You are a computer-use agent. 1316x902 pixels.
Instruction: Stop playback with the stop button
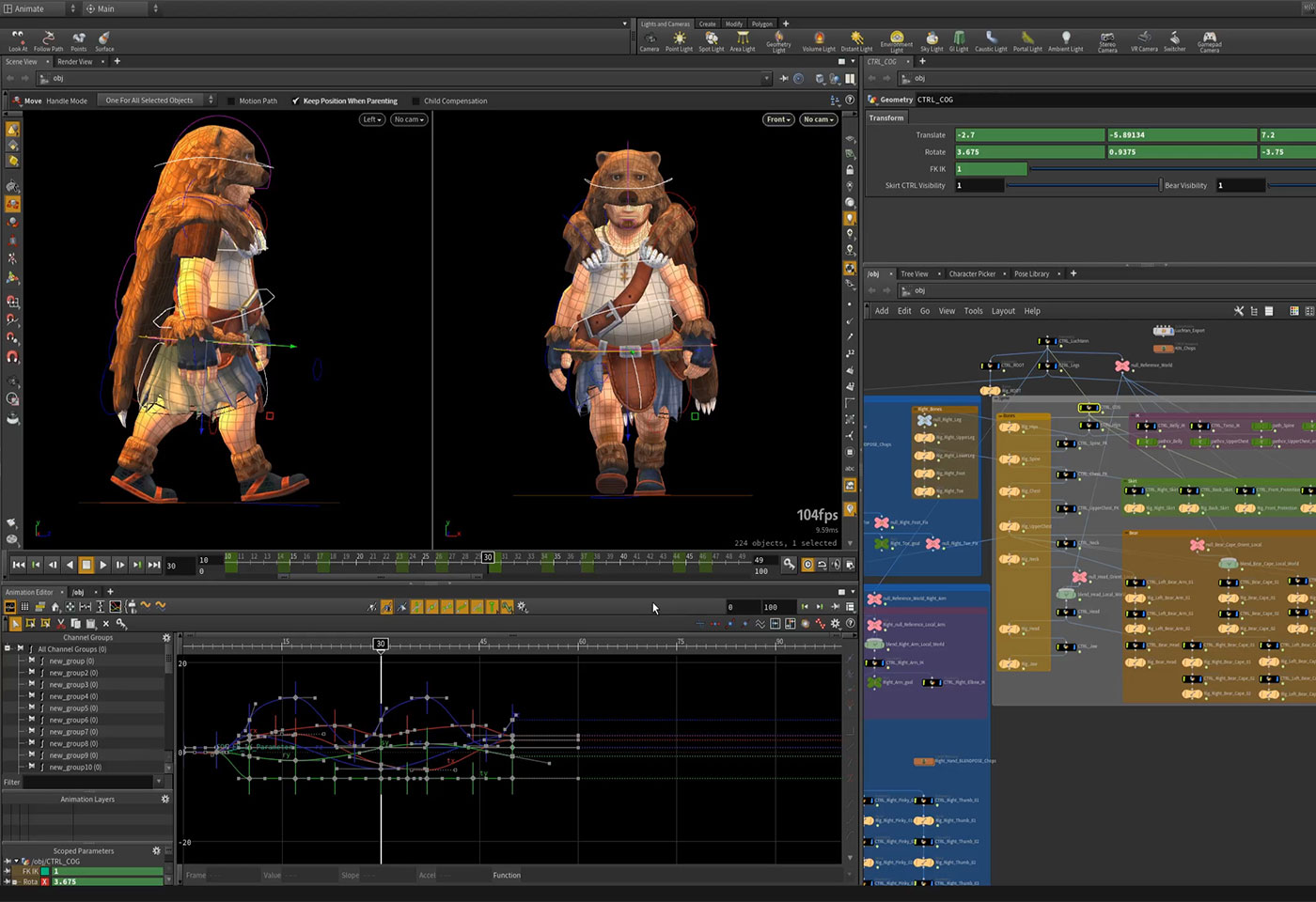[x=86, y=565]
